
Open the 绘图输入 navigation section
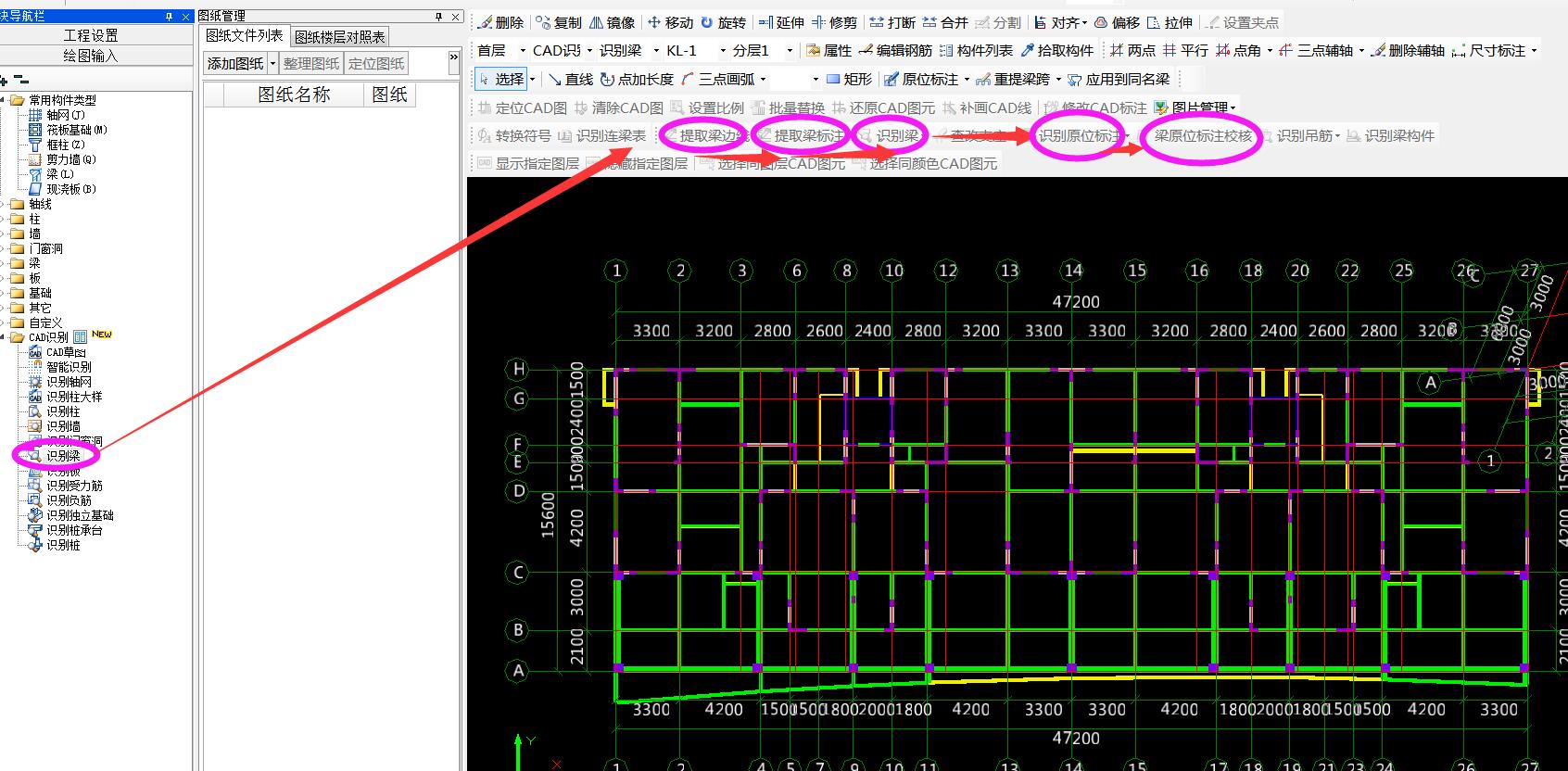[91, 56]
